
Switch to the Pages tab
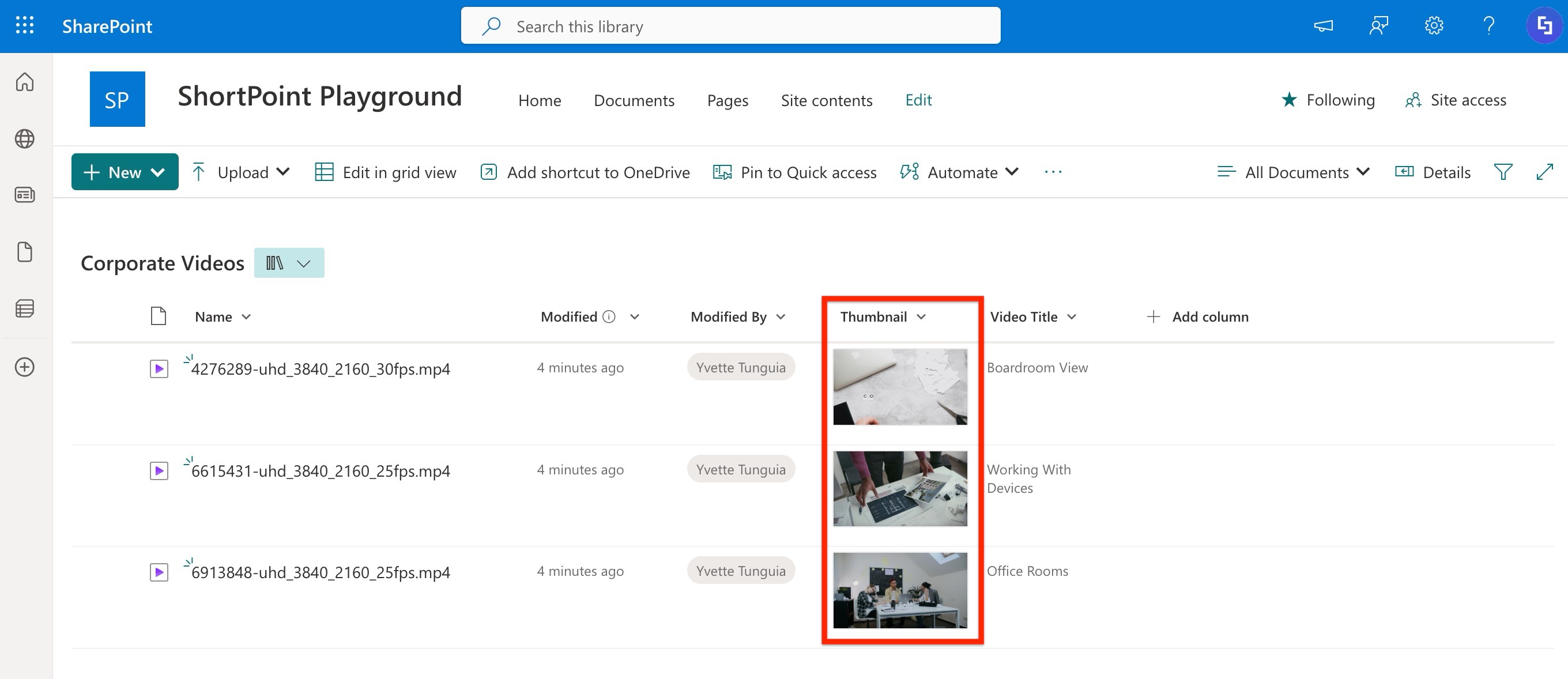728,100
